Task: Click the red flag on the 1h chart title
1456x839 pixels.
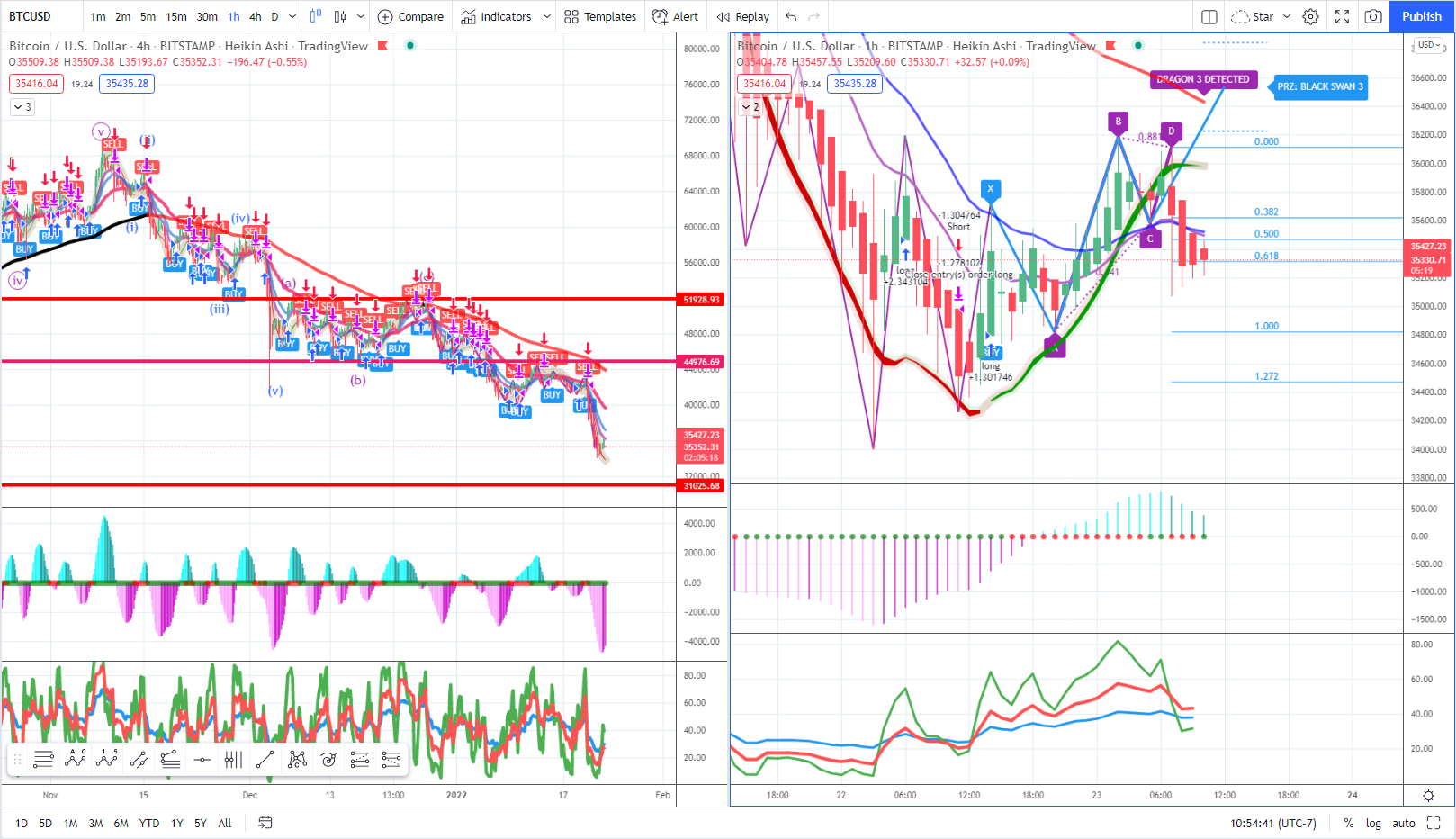Action: [x=1110, y=46]
